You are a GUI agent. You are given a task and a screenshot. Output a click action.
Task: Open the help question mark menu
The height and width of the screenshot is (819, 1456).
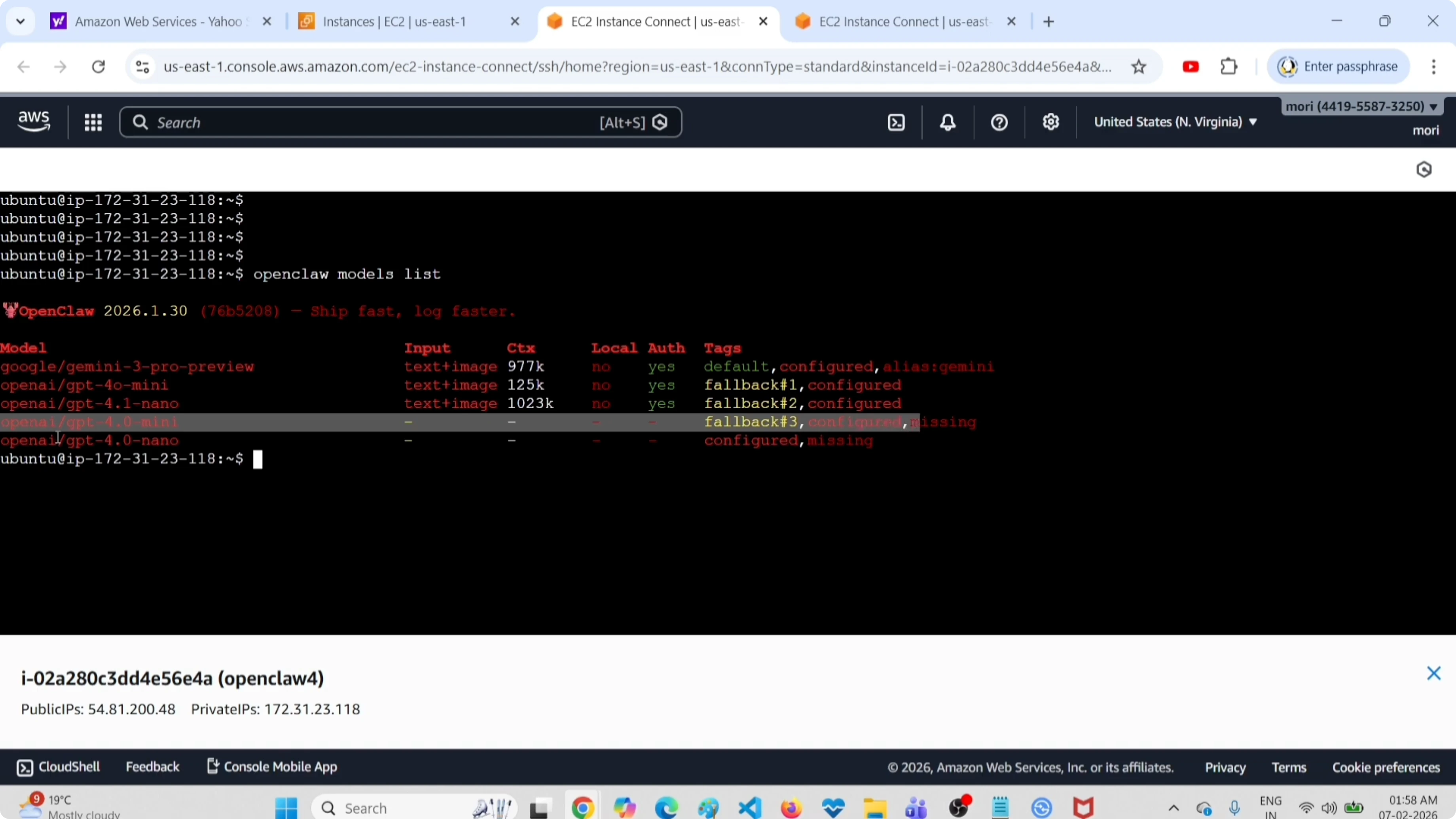click(999, 122)
